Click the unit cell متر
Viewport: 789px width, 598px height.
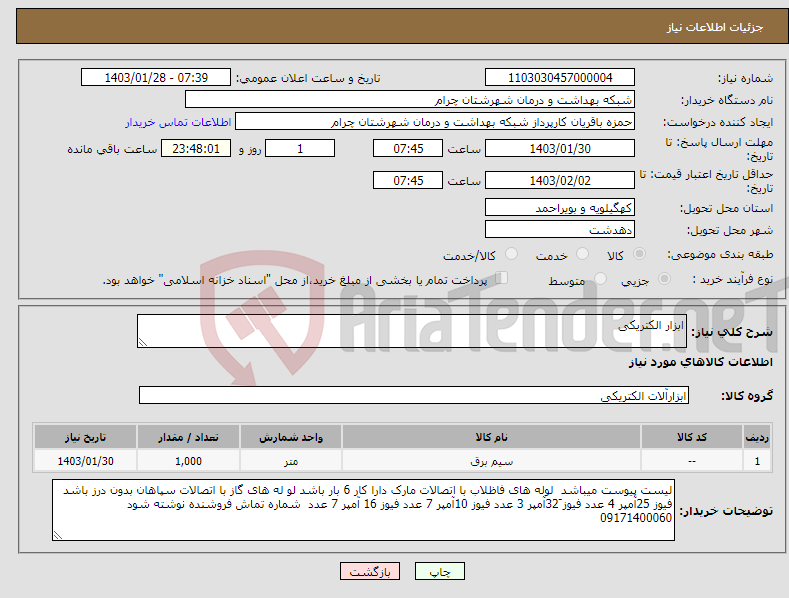291,461
